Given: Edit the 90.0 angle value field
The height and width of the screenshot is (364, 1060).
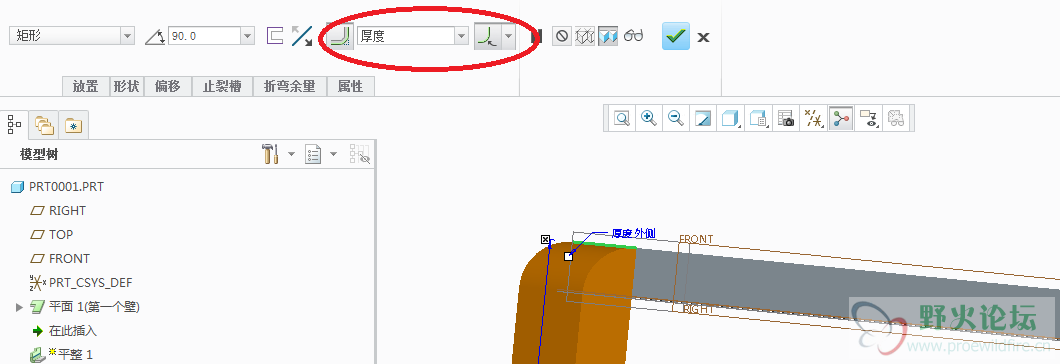Looking at the screenshot, I should pos(203,36).
